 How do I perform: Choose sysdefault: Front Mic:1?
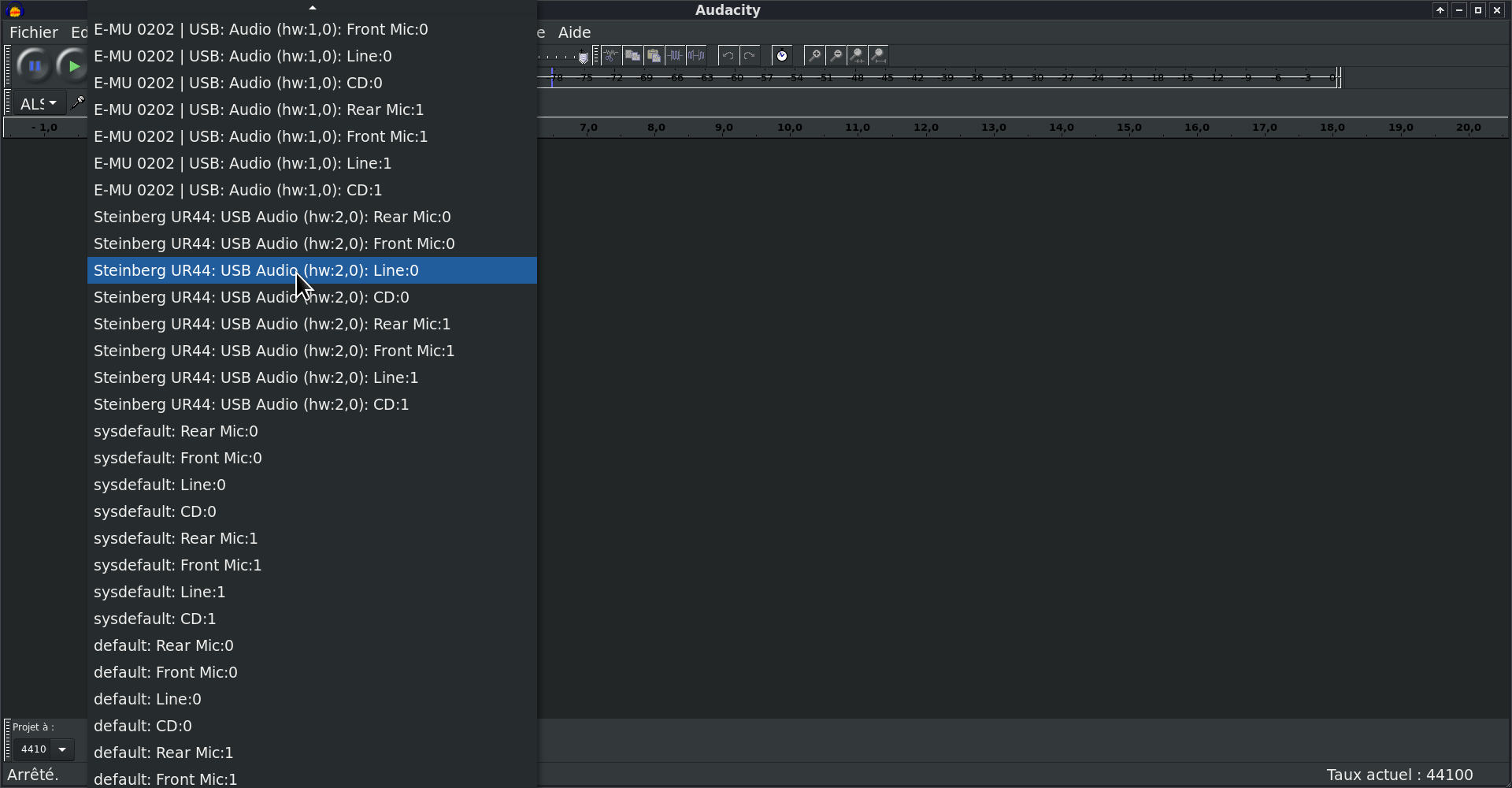(x=312, y=565)
